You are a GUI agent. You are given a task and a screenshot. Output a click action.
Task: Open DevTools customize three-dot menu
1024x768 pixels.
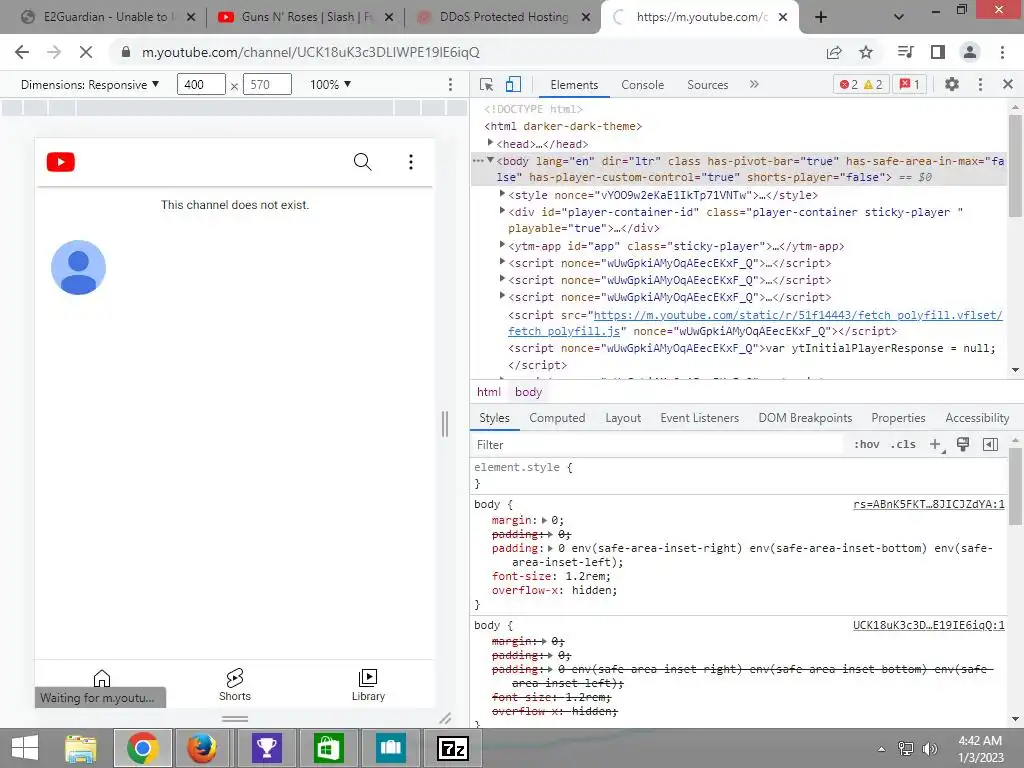pos(980,84)
